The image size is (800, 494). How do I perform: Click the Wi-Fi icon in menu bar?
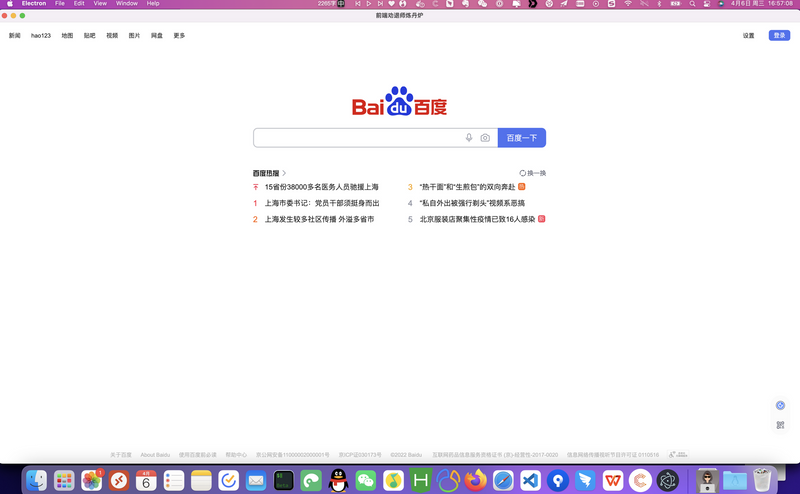click(x=628, y=4)
